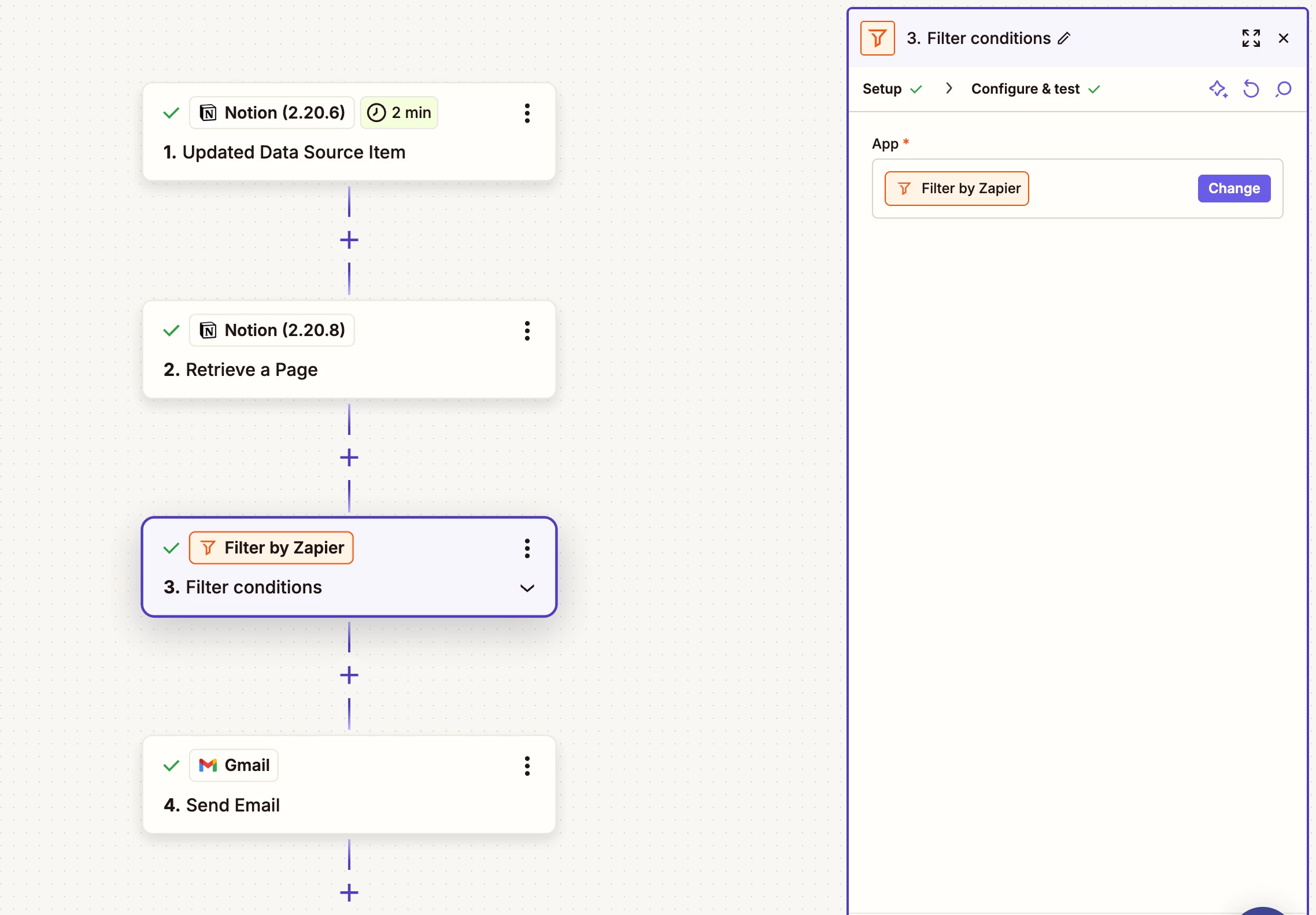Close the Filter conditions side panel
This screenshot has height=915, width=1316.
coord(1283,38)
